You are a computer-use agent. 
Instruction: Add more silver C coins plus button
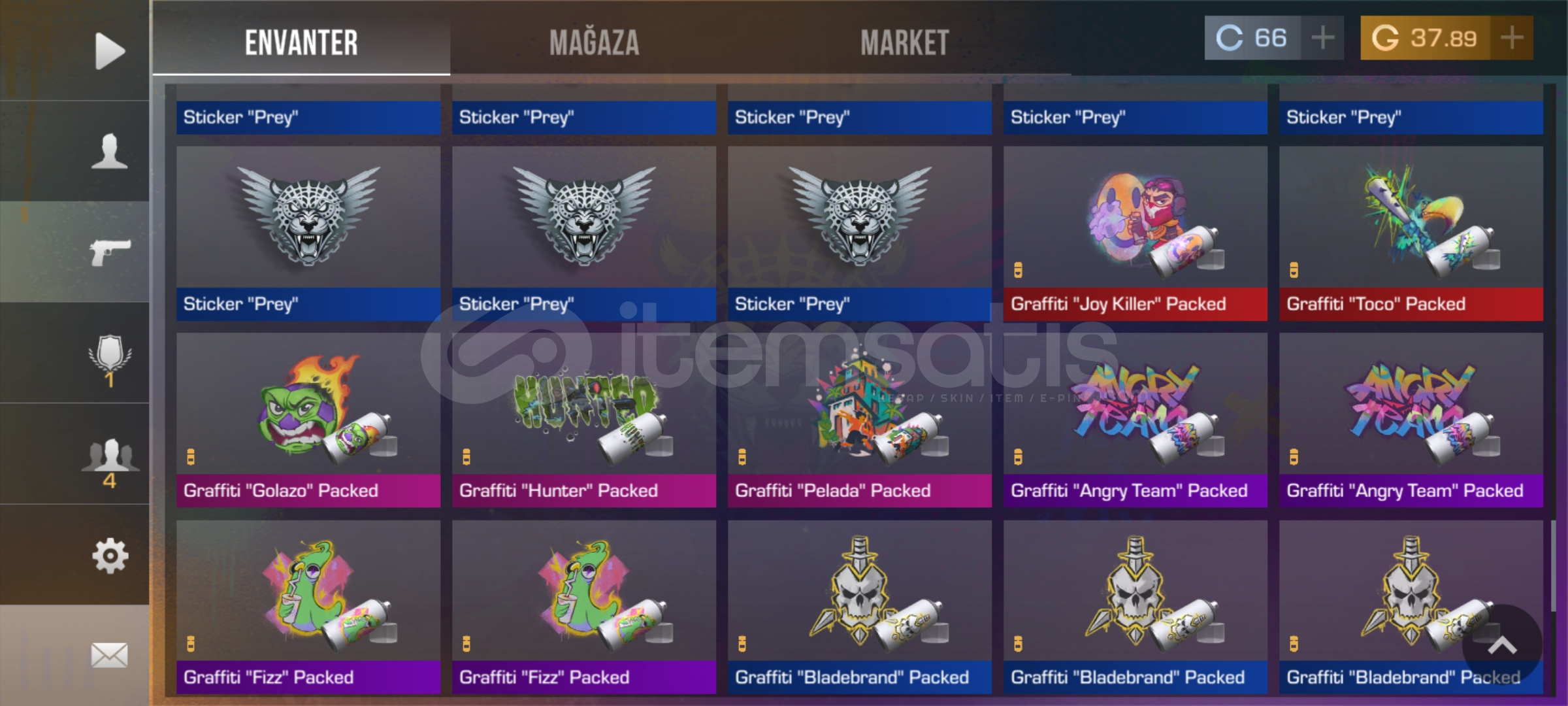coord(1322,38)
